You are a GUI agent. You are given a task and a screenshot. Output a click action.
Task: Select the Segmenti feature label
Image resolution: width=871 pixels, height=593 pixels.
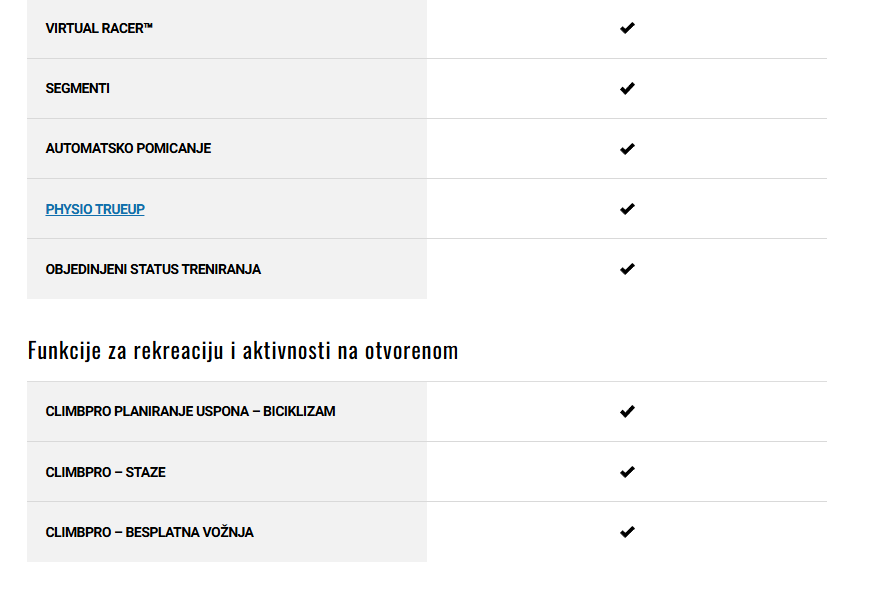click(77, 88)
